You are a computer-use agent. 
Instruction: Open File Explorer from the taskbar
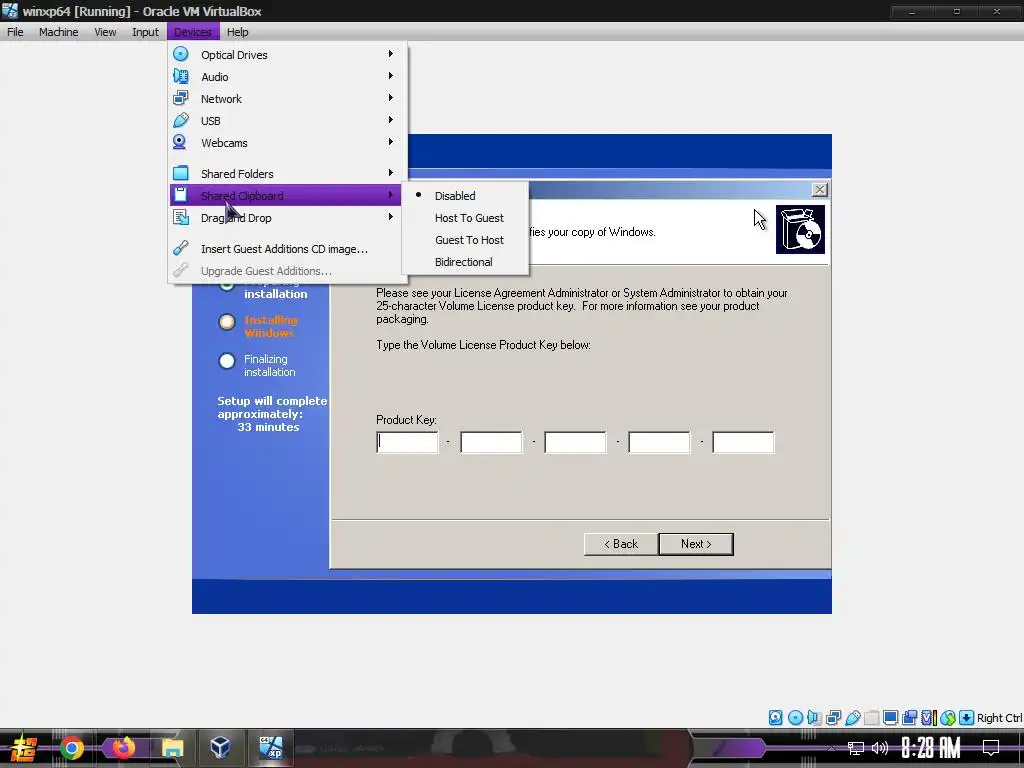[172, 748]
